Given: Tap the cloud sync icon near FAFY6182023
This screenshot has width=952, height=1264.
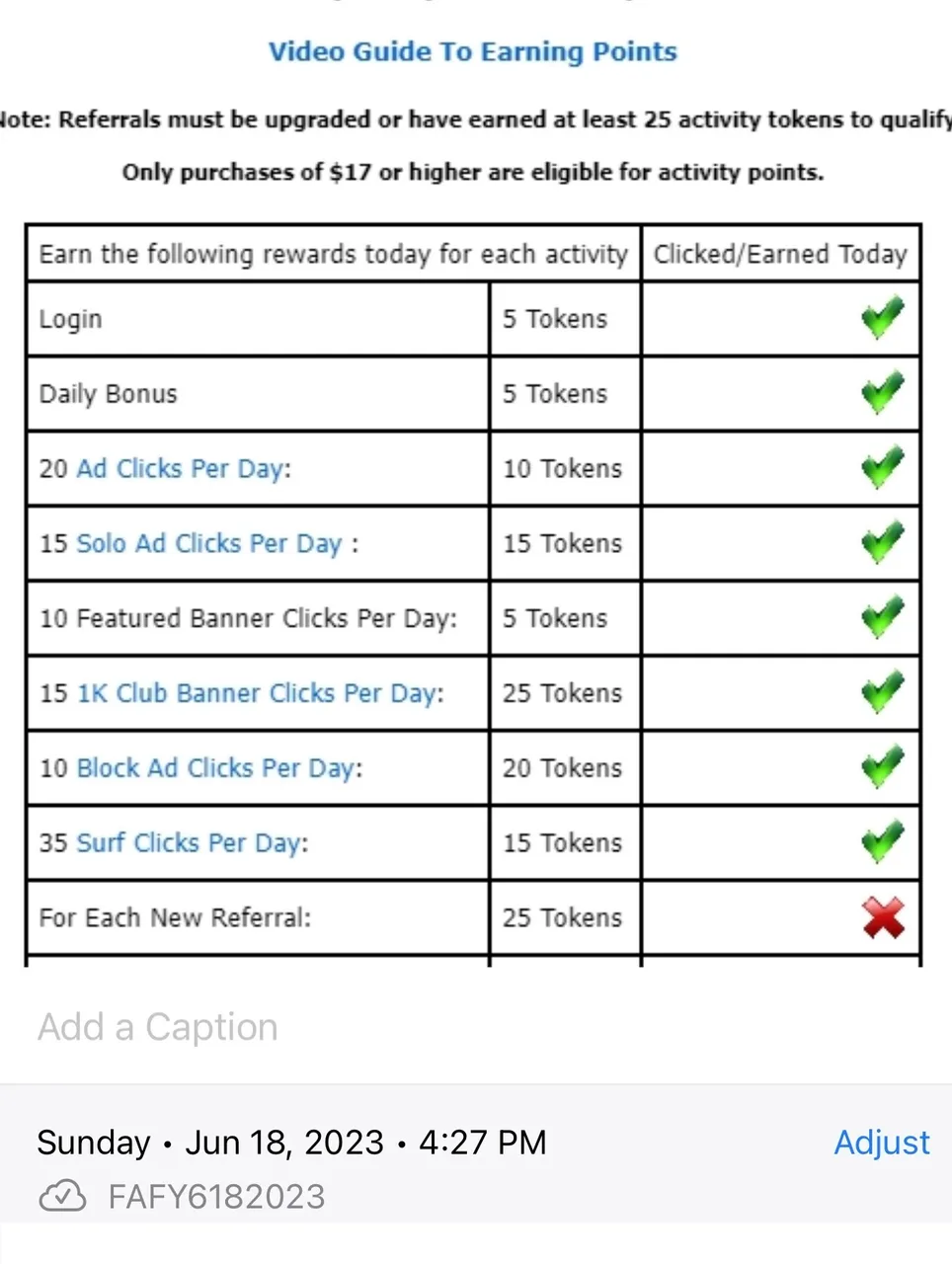Looking at the screenshot, I should click(62, 1196).
